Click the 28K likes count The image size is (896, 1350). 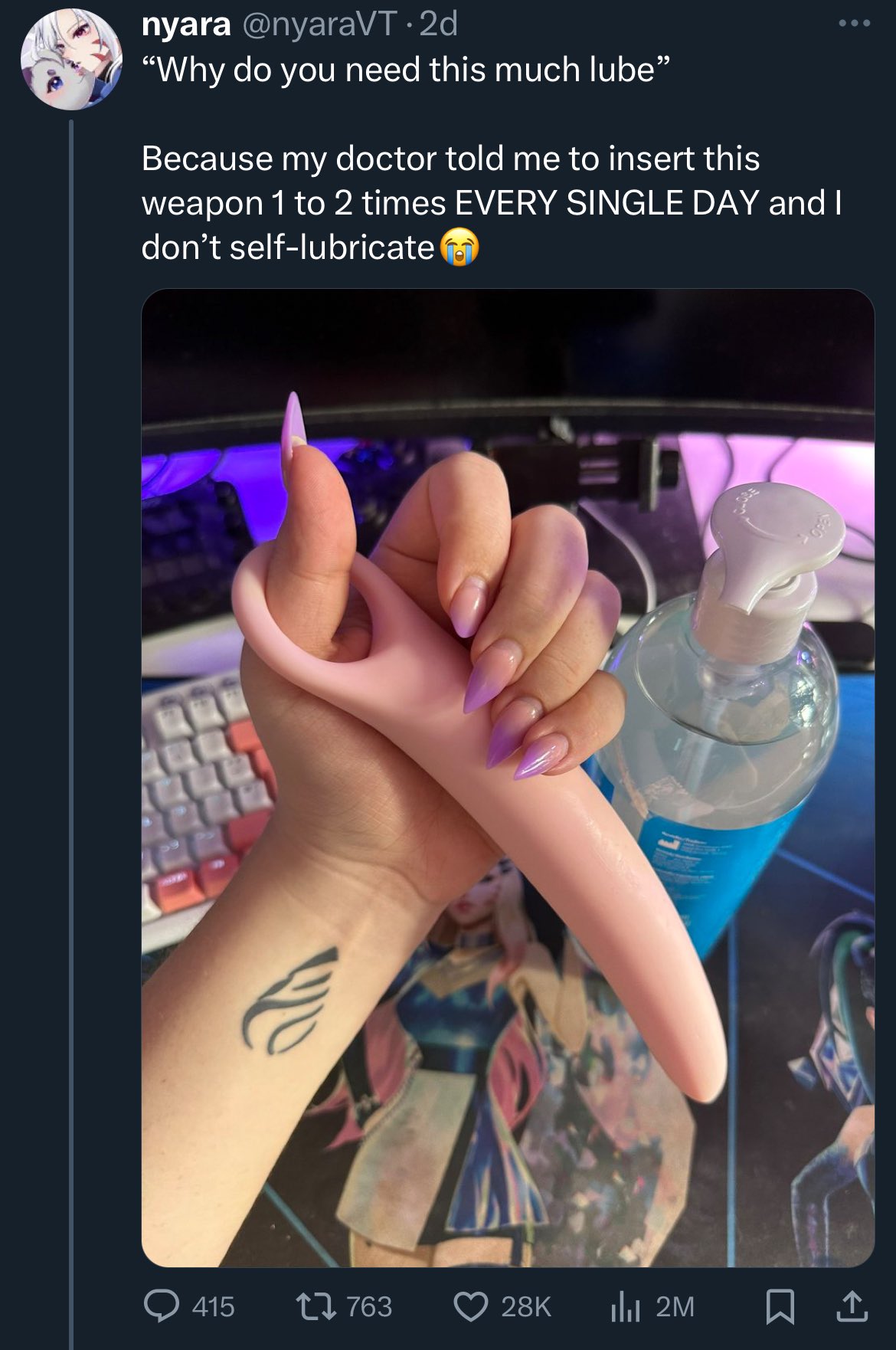526,1306
